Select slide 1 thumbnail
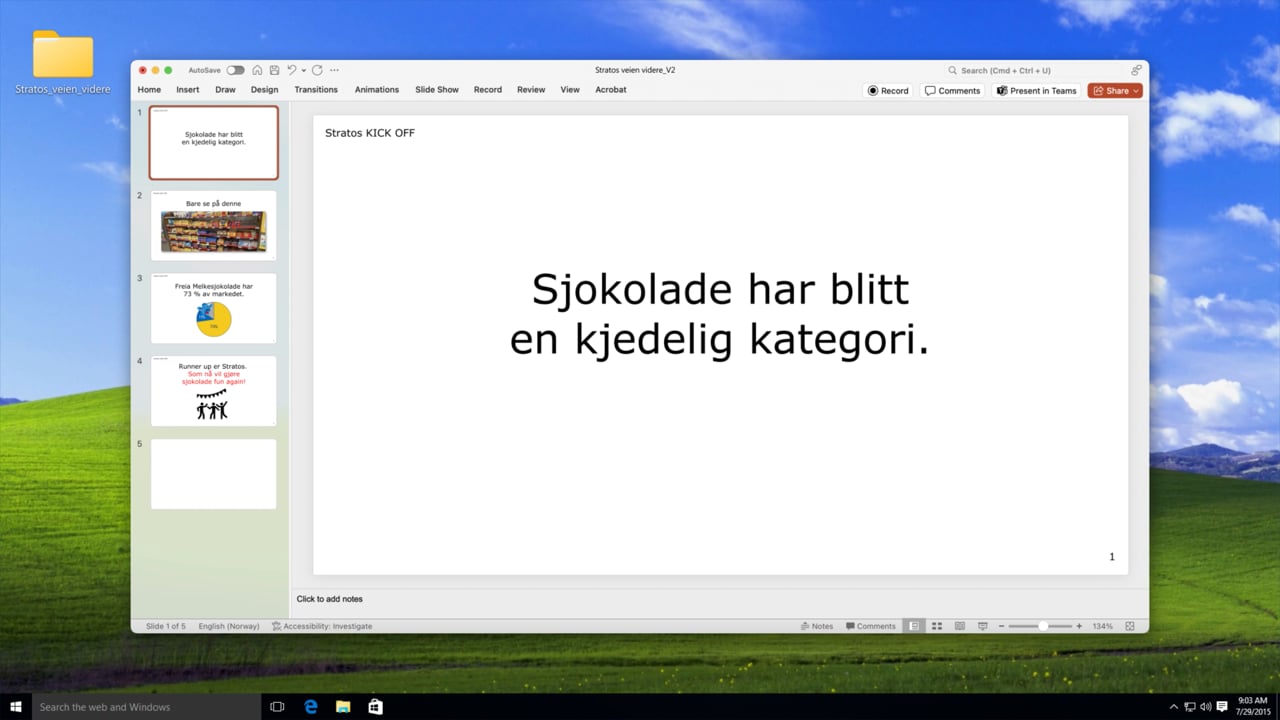Screen dimensions: 1280x720 pos(214,143)
